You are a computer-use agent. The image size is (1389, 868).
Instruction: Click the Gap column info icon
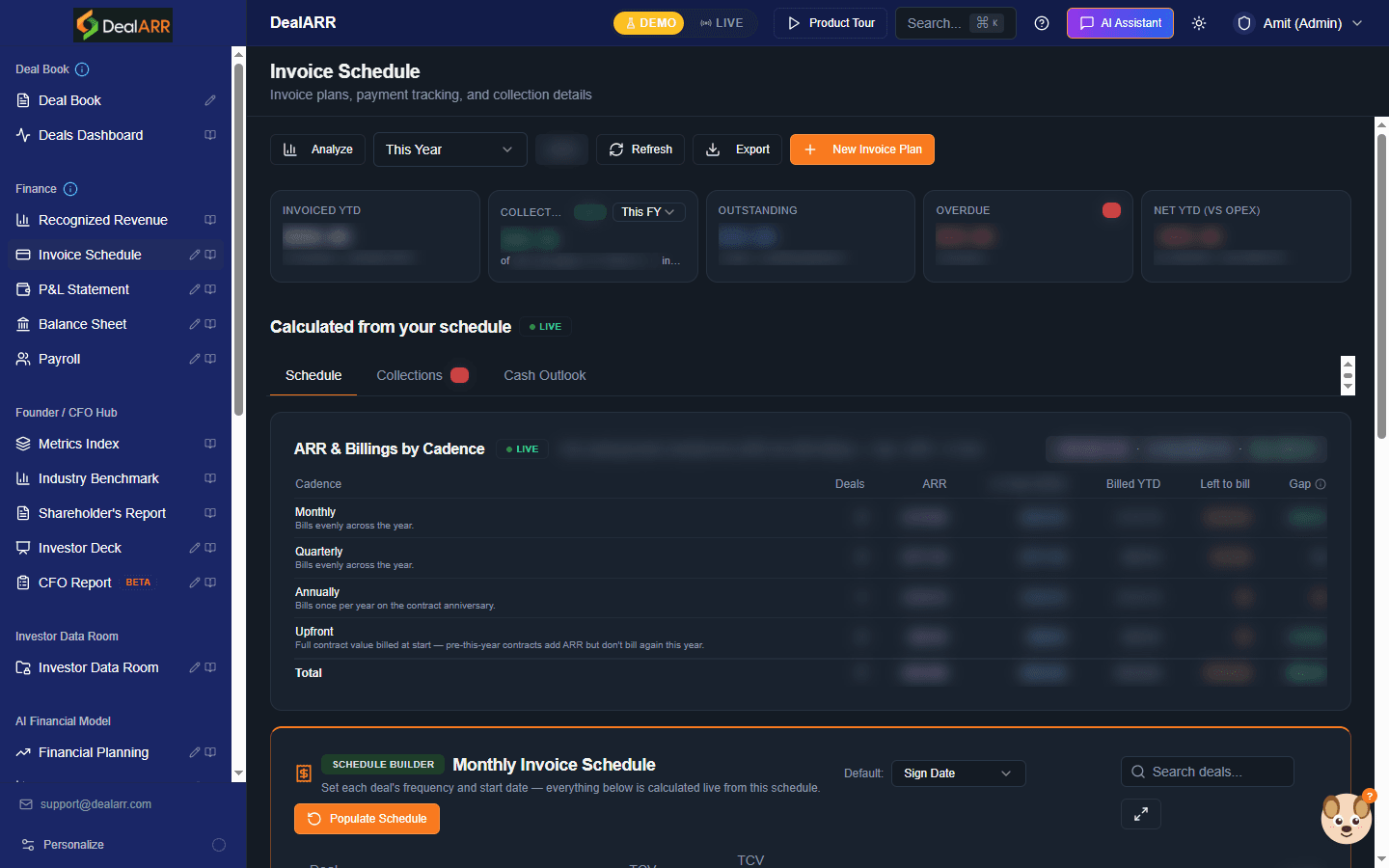coord(1321,484)
